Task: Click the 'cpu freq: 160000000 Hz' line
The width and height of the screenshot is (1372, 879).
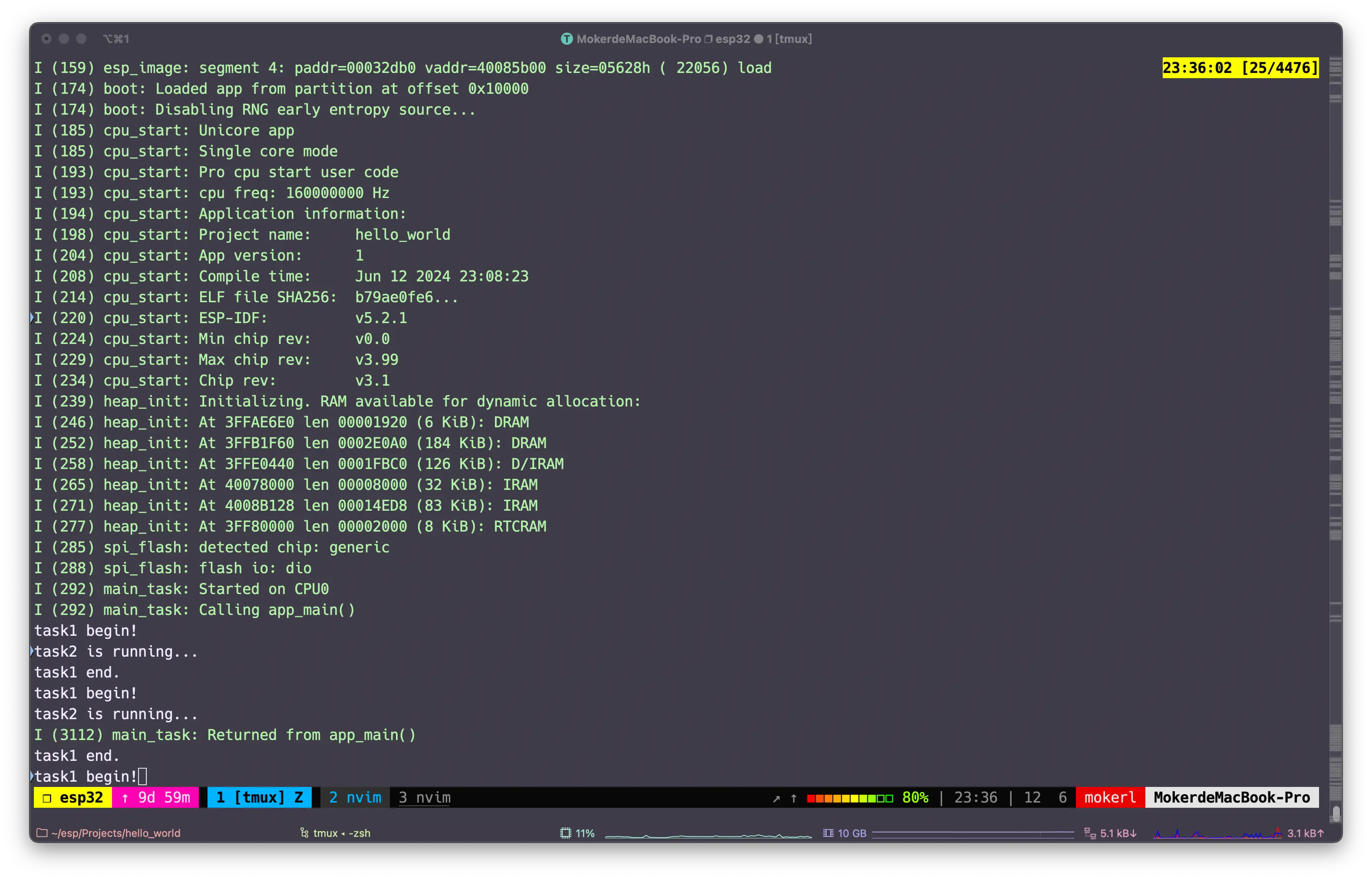Action: pyautogui.click(x=211, y=193)
